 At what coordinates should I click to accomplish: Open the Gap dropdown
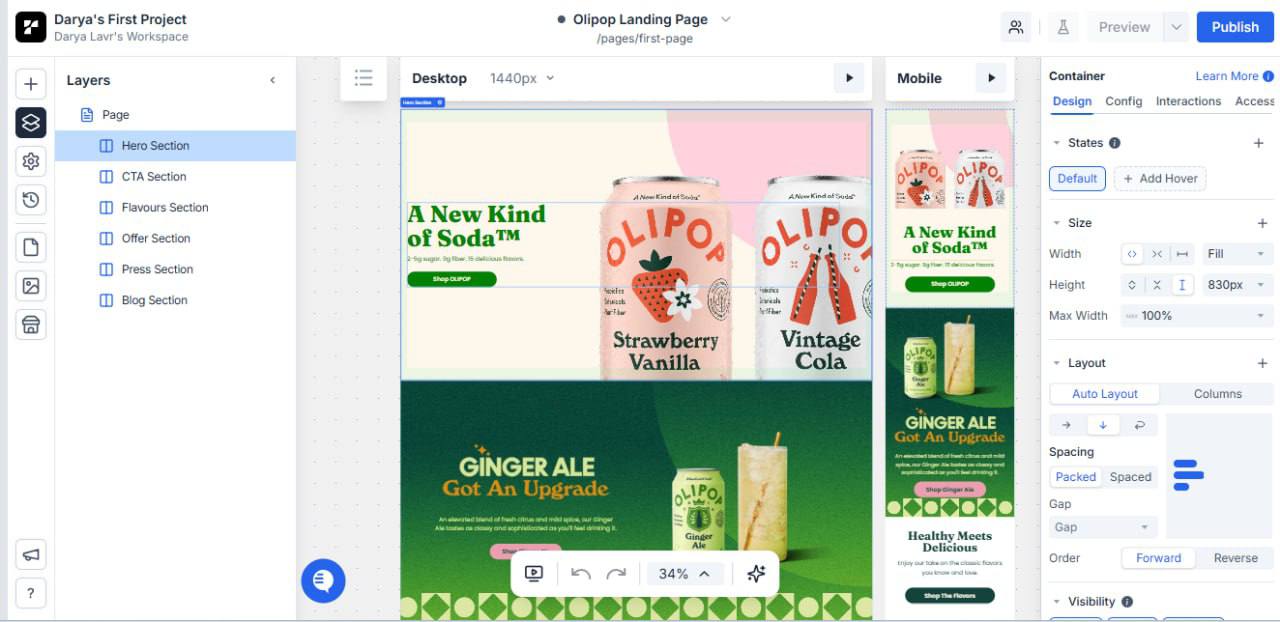(1103, 527)
